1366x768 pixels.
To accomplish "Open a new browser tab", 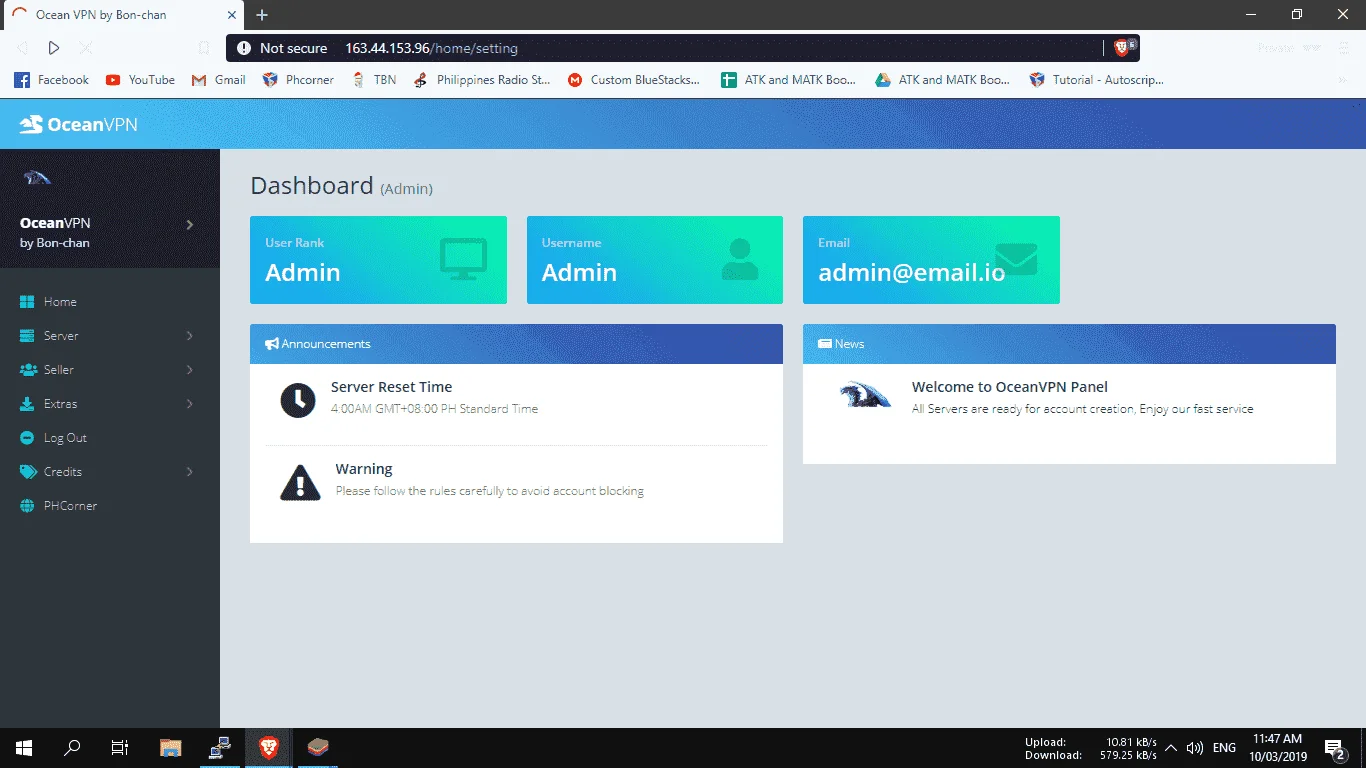I will (262, 15).
